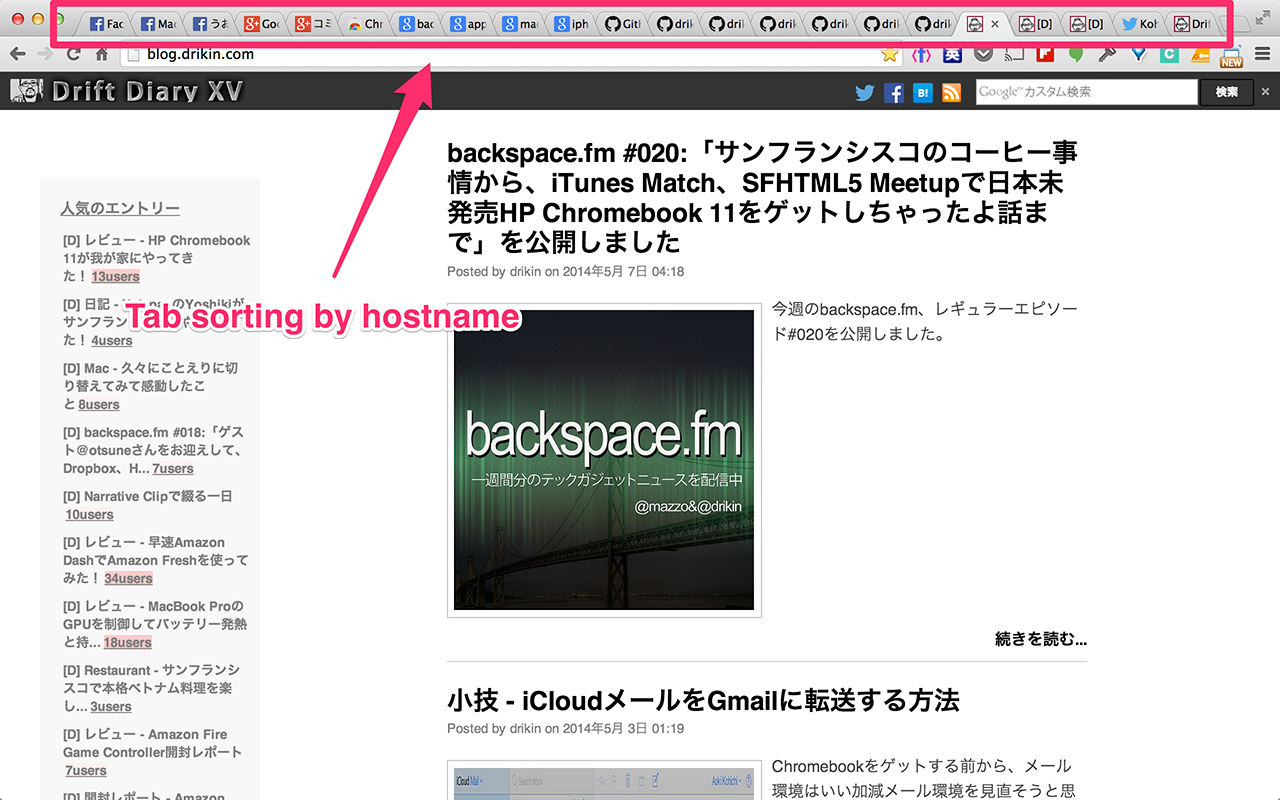Click the 3users bookmark count
Viewport: 1280px width, 800px height.
111,707
